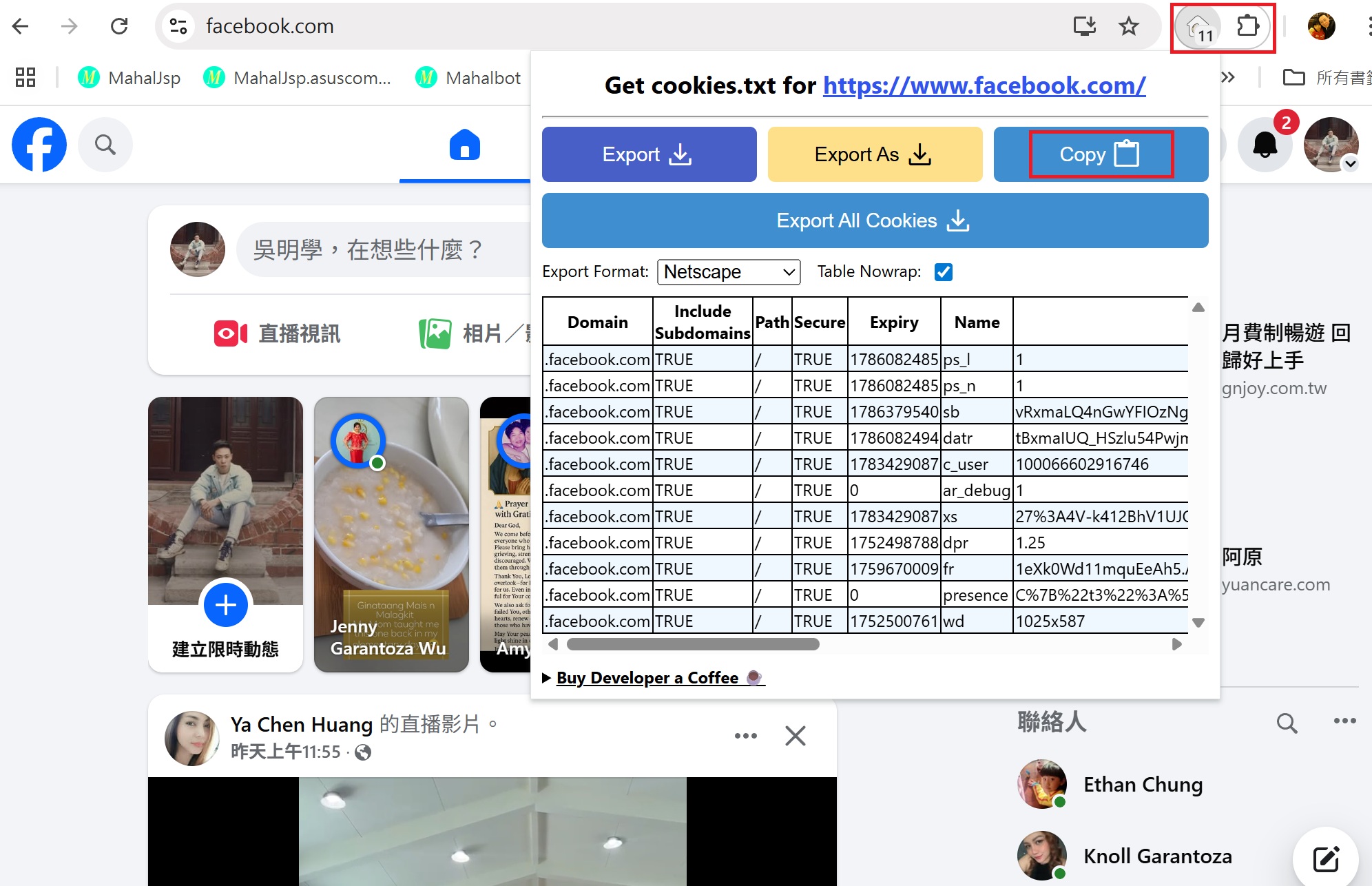Click the Export button
This screenshot has height=886, width=1372.
(x=649, y=154)
